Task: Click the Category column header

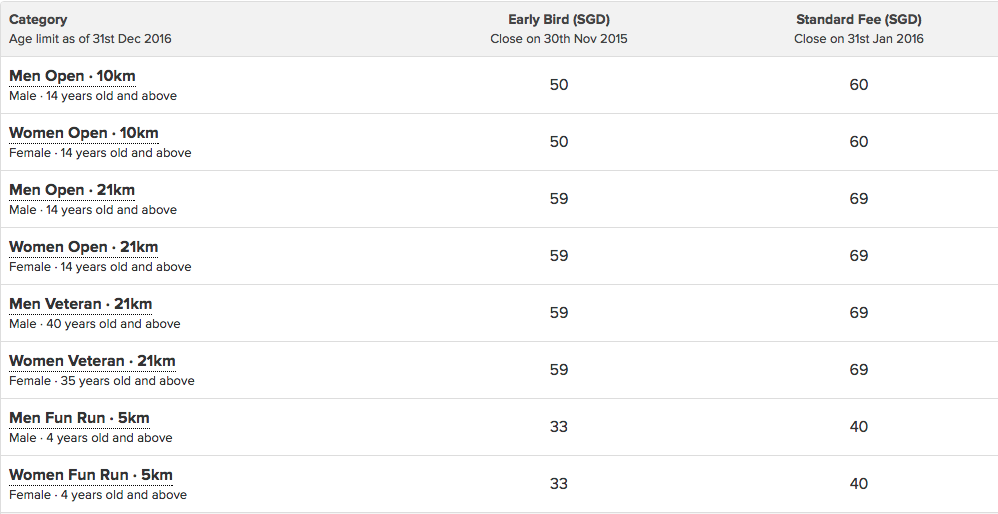Action: click(38, 20)
